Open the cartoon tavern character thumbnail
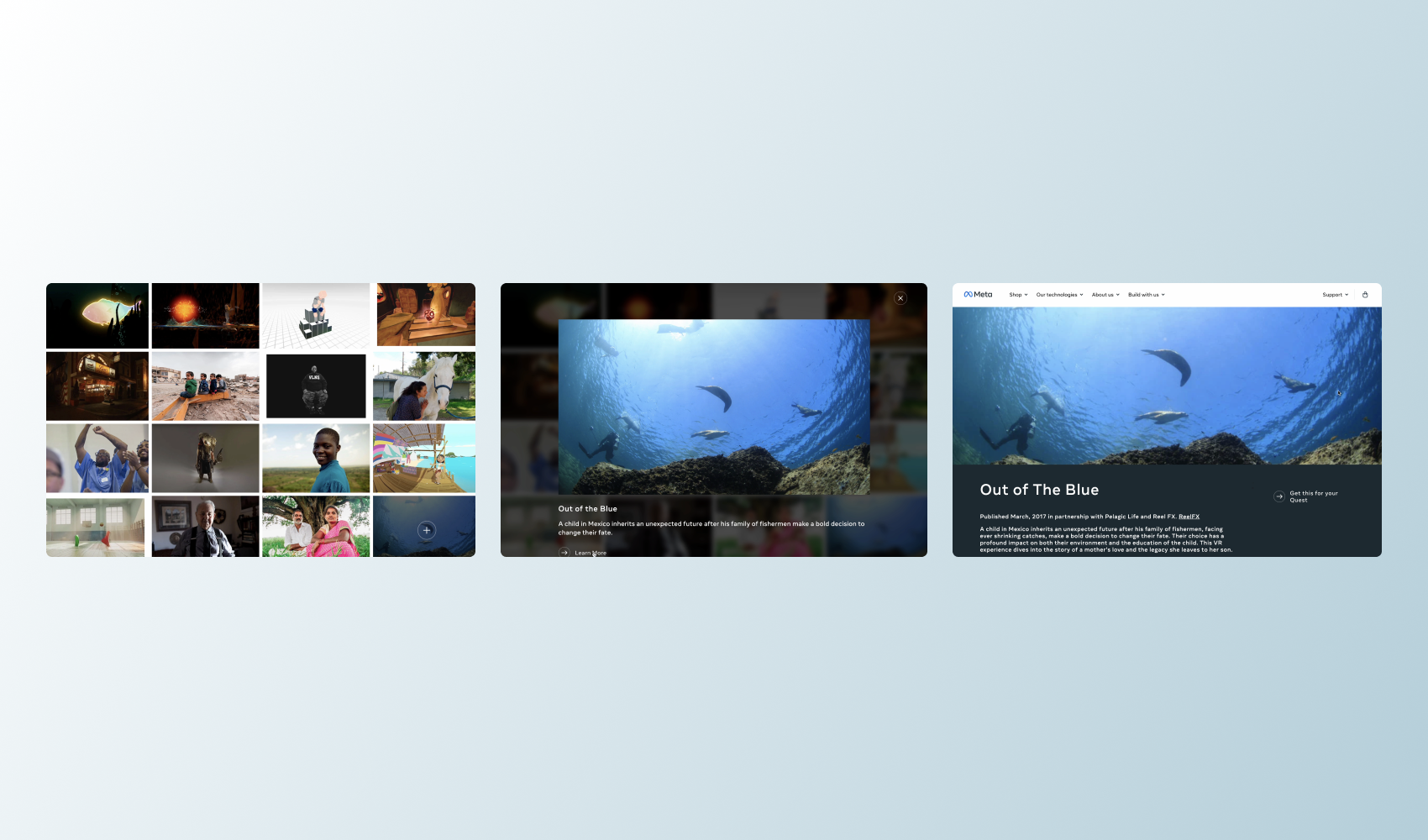Viewport: 1428px width, 840px height. (426, 314)
